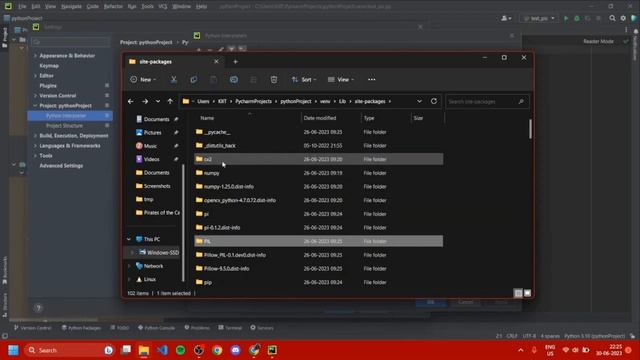Viewport: 640px width, 360px height.
Task: Open PyCharm from taskbar
Action: click(x=272, y=350)
